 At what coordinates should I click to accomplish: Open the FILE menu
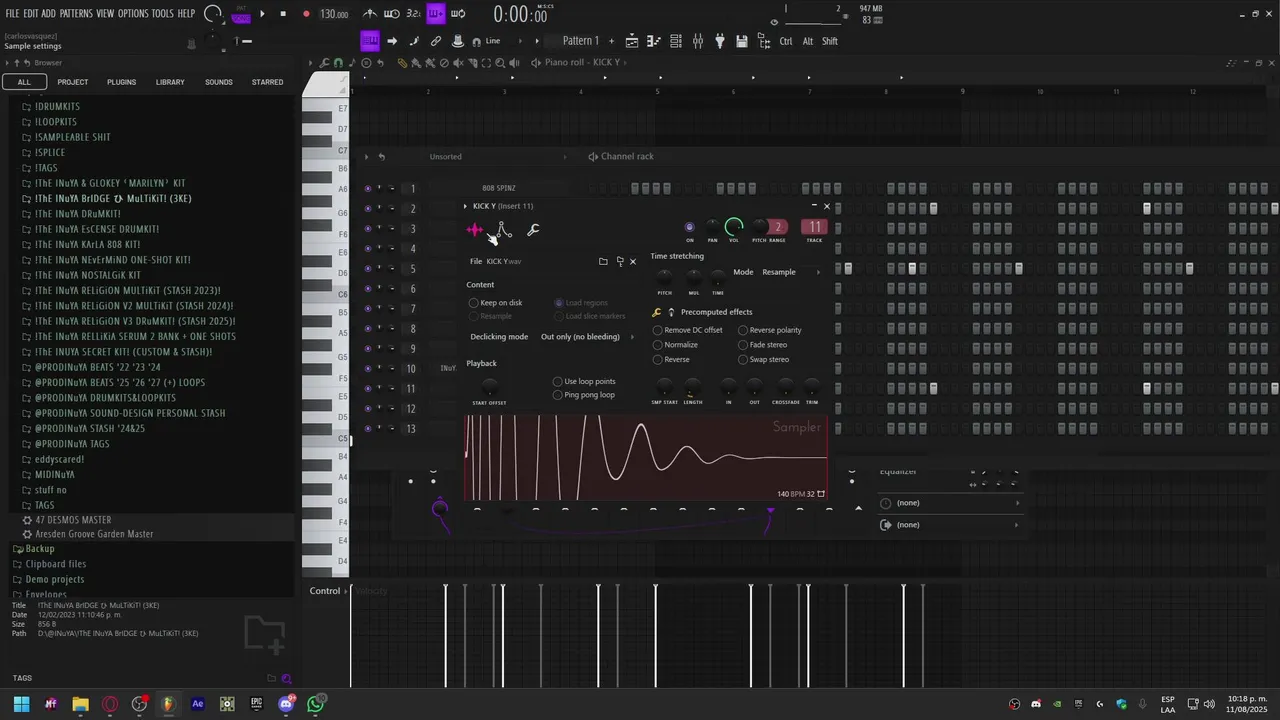tap(12, 14)
